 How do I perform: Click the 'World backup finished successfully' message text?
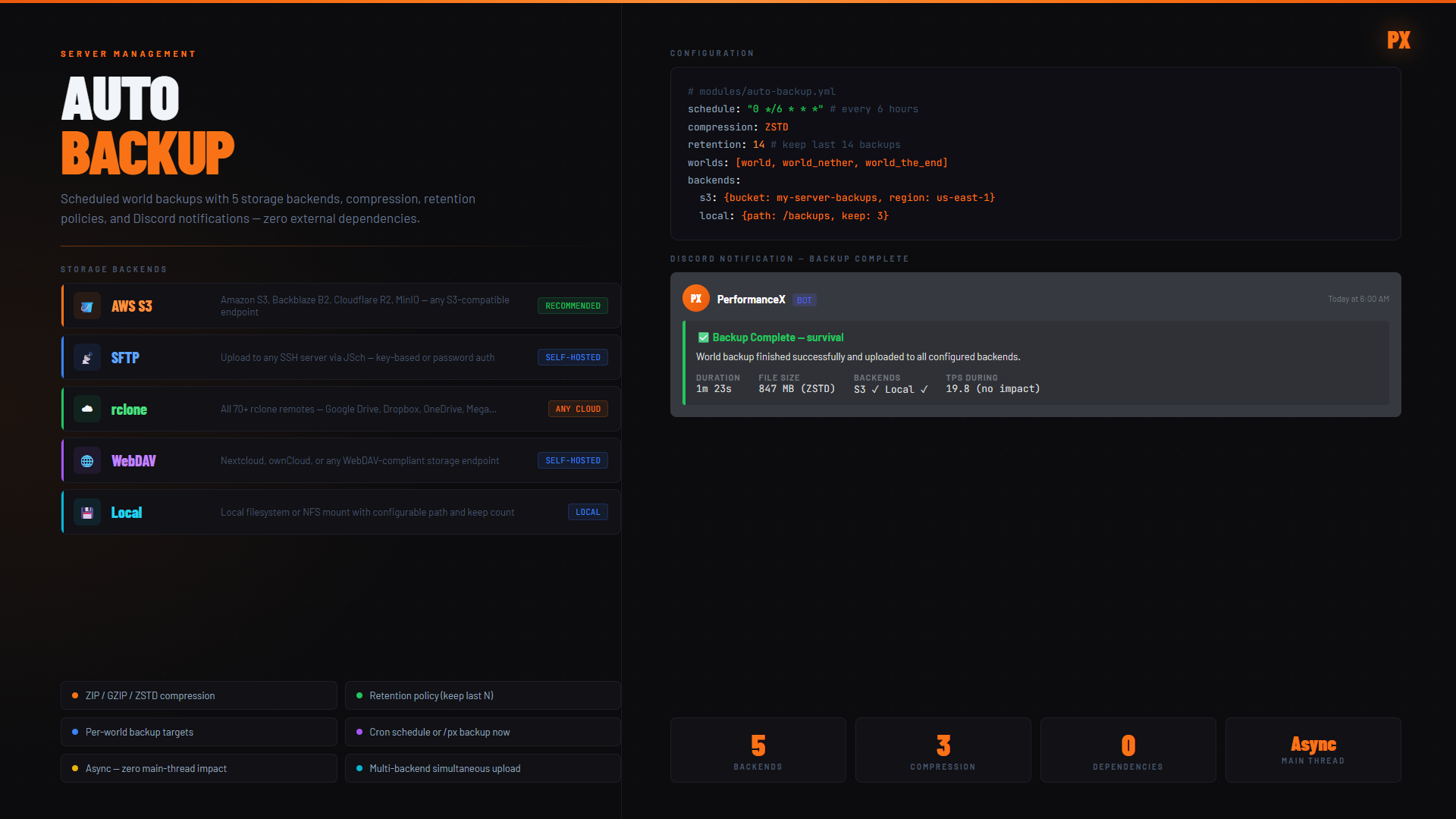pyautogui.click(x=858, y=357)
